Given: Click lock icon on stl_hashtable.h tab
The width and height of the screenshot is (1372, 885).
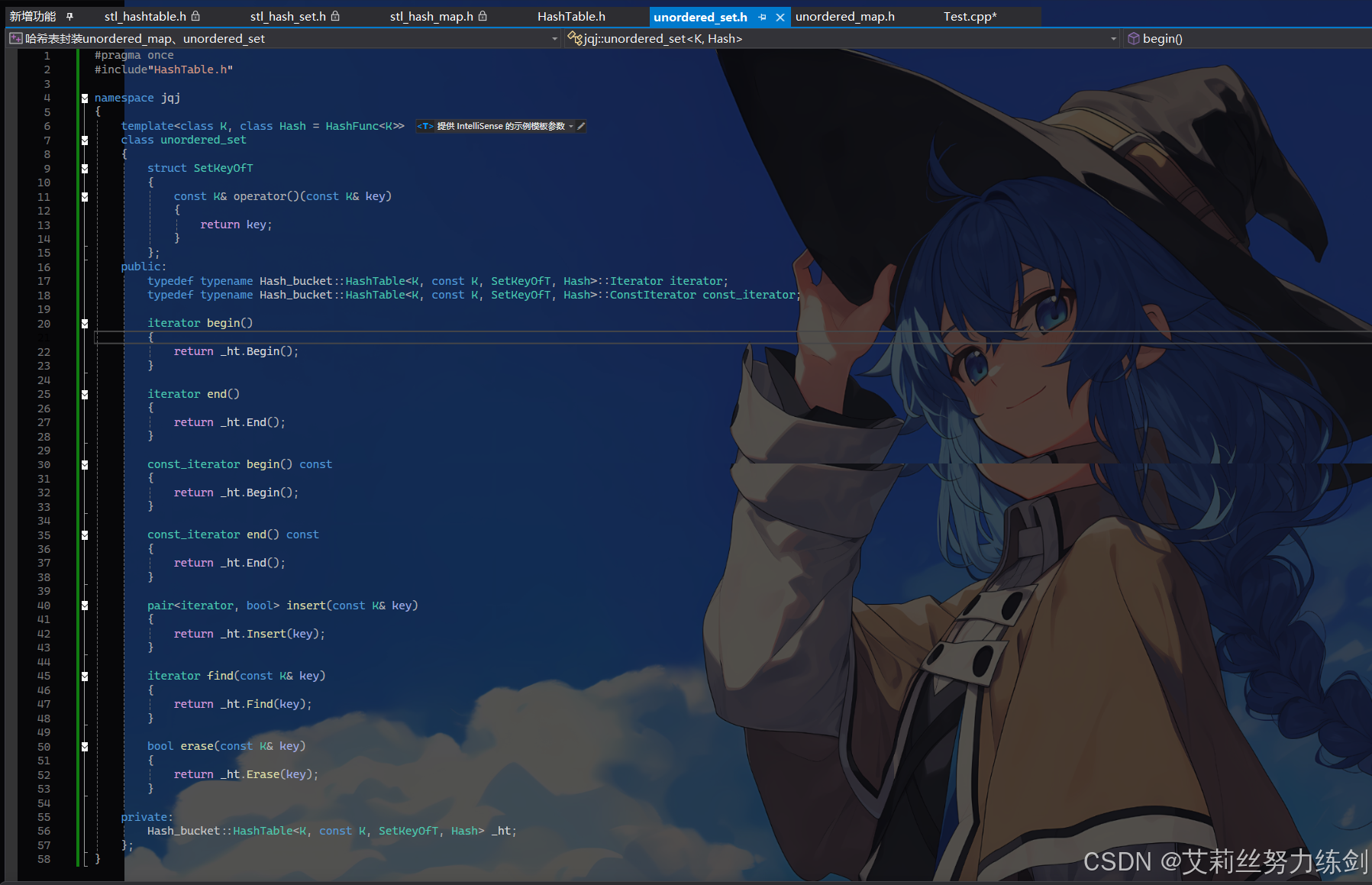Looking at the screenshot, I should pos(195,15).
